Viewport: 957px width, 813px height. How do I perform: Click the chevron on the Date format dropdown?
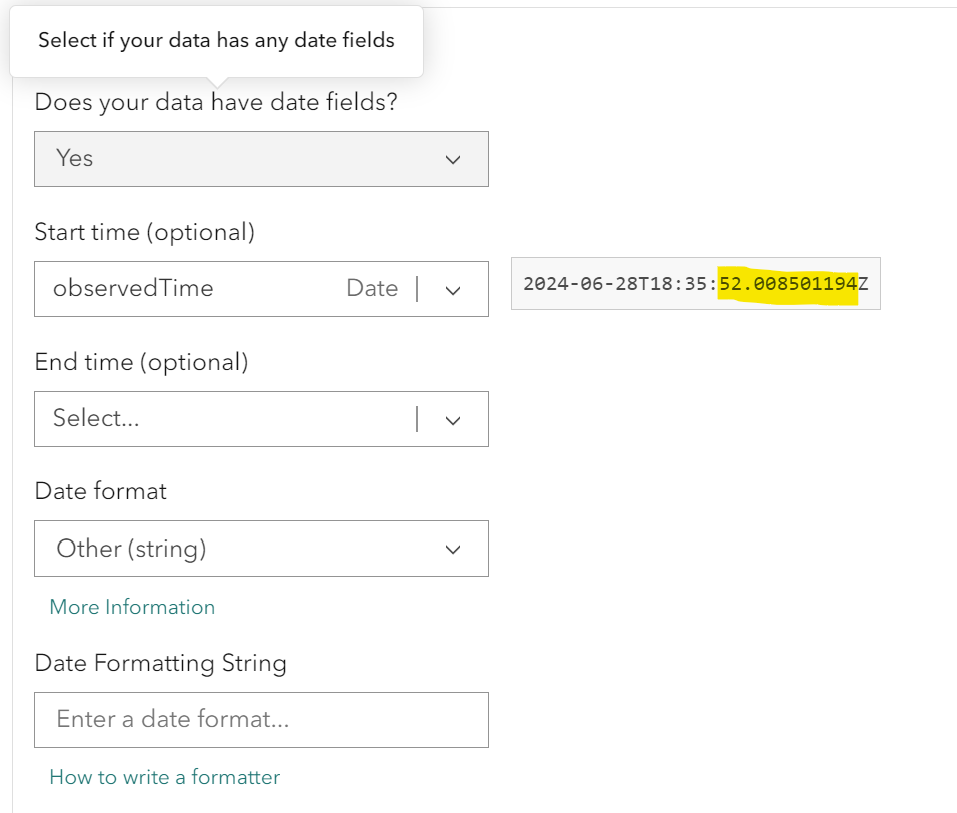(x=453, y=549)
